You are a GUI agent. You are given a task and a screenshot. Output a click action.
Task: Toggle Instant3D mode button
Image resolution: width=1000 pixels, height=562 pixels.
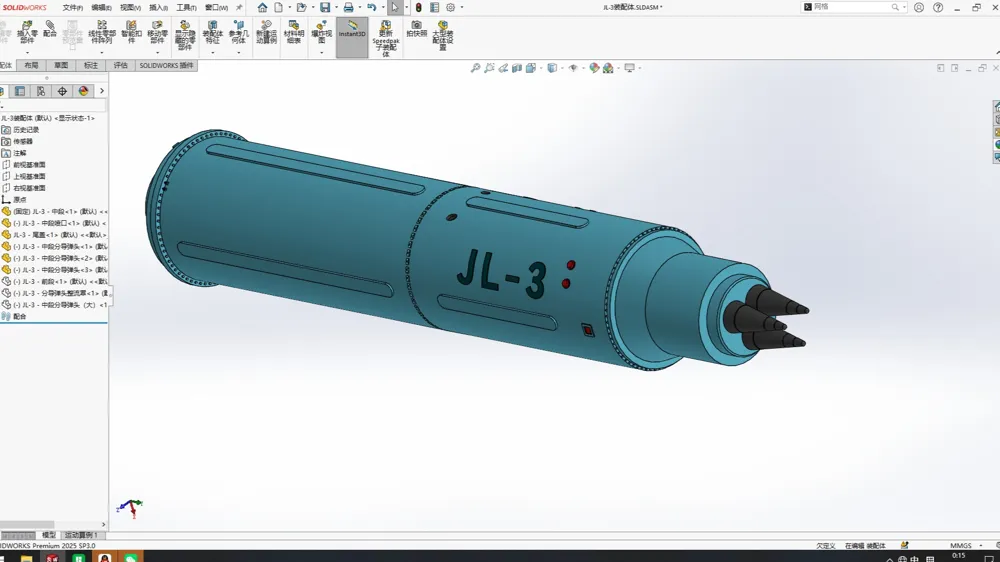[x=352, y=38]
